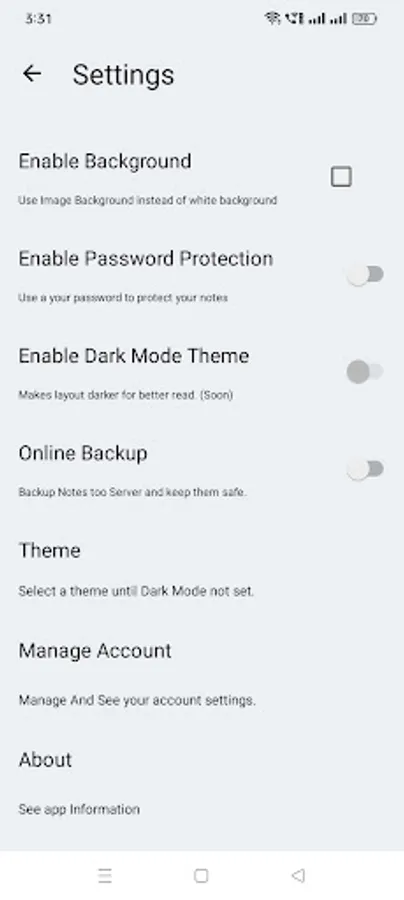Tap 'See app Information' description
This screenshot has height=900, width=404.
[79, 809]
